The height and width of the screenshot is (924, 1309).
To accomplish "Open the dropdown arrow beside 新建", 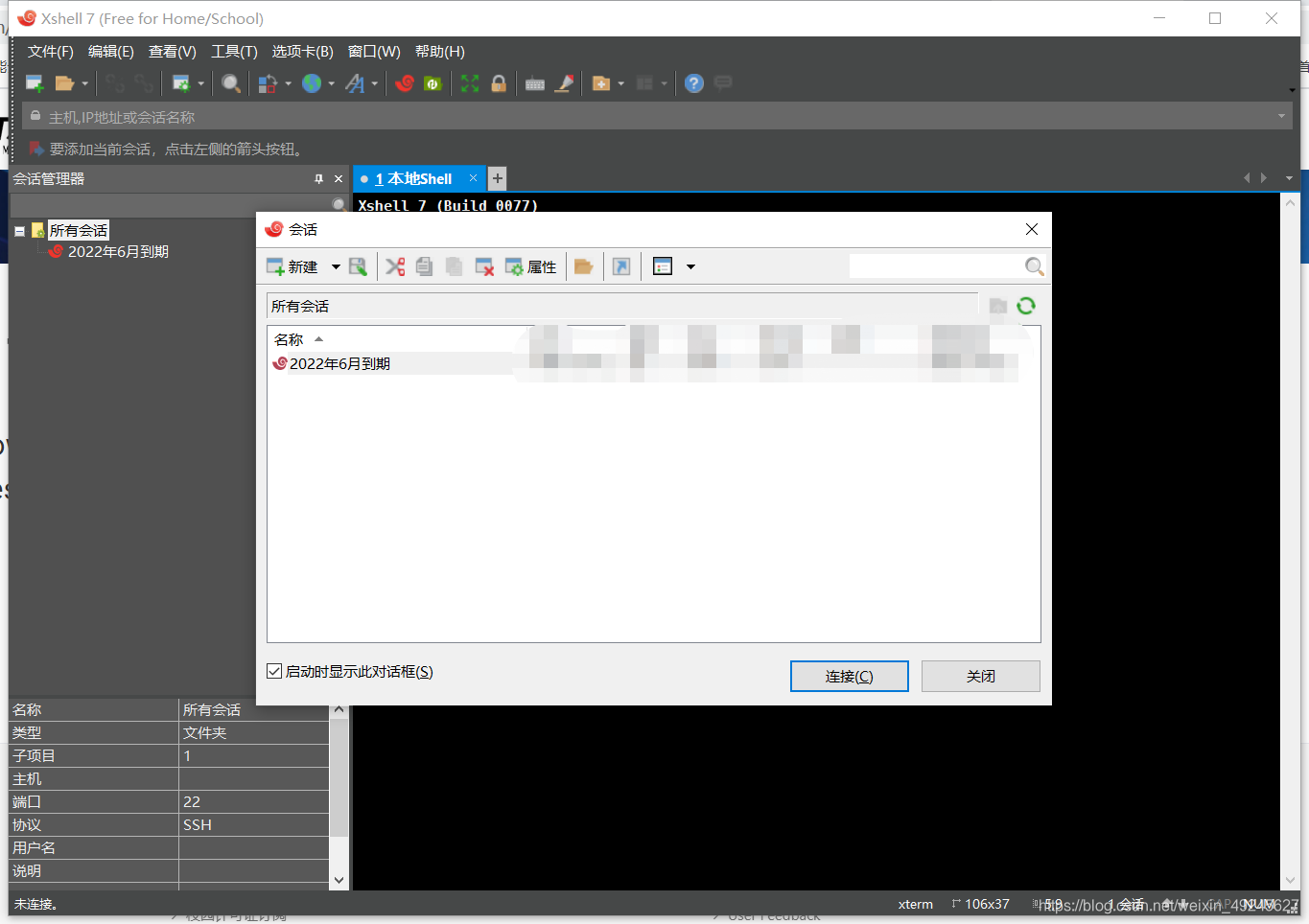I will pyautogui.click(x=336, y=266).
